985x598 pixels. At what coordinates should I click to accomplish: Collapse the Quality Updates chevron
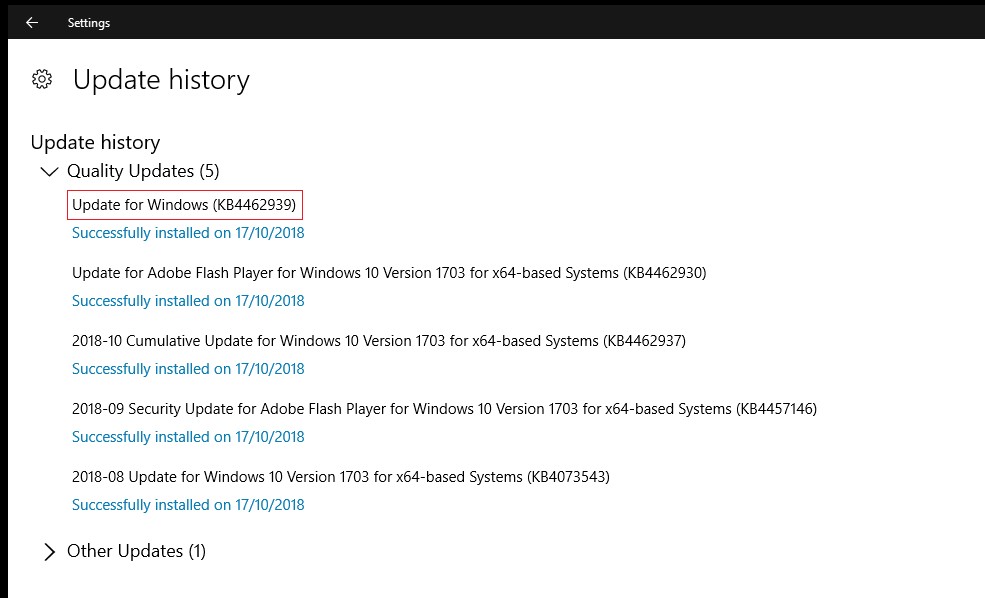pyautogui.click(x=48, y=171)
